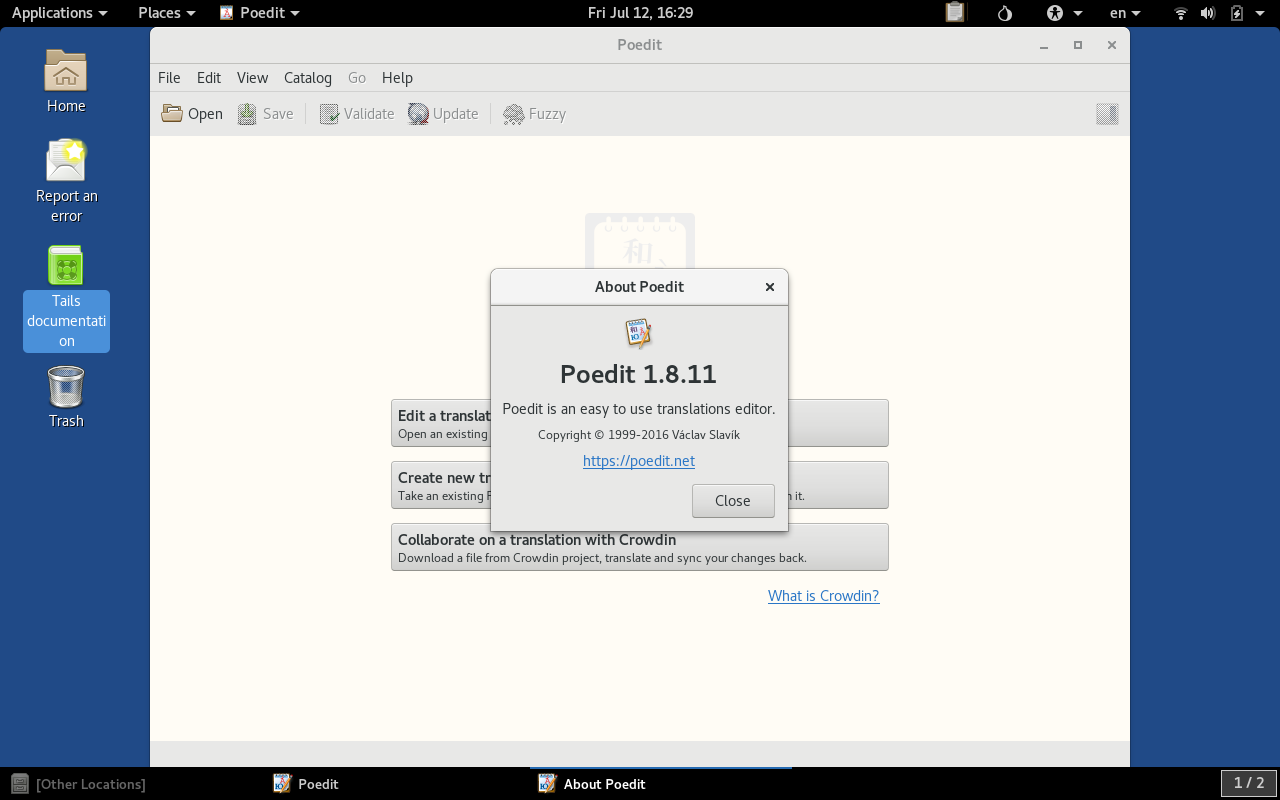The width and height of the screenshot is (1280, 800).
Task: Click the Validate toolbar icon
Action: (329, 114)
